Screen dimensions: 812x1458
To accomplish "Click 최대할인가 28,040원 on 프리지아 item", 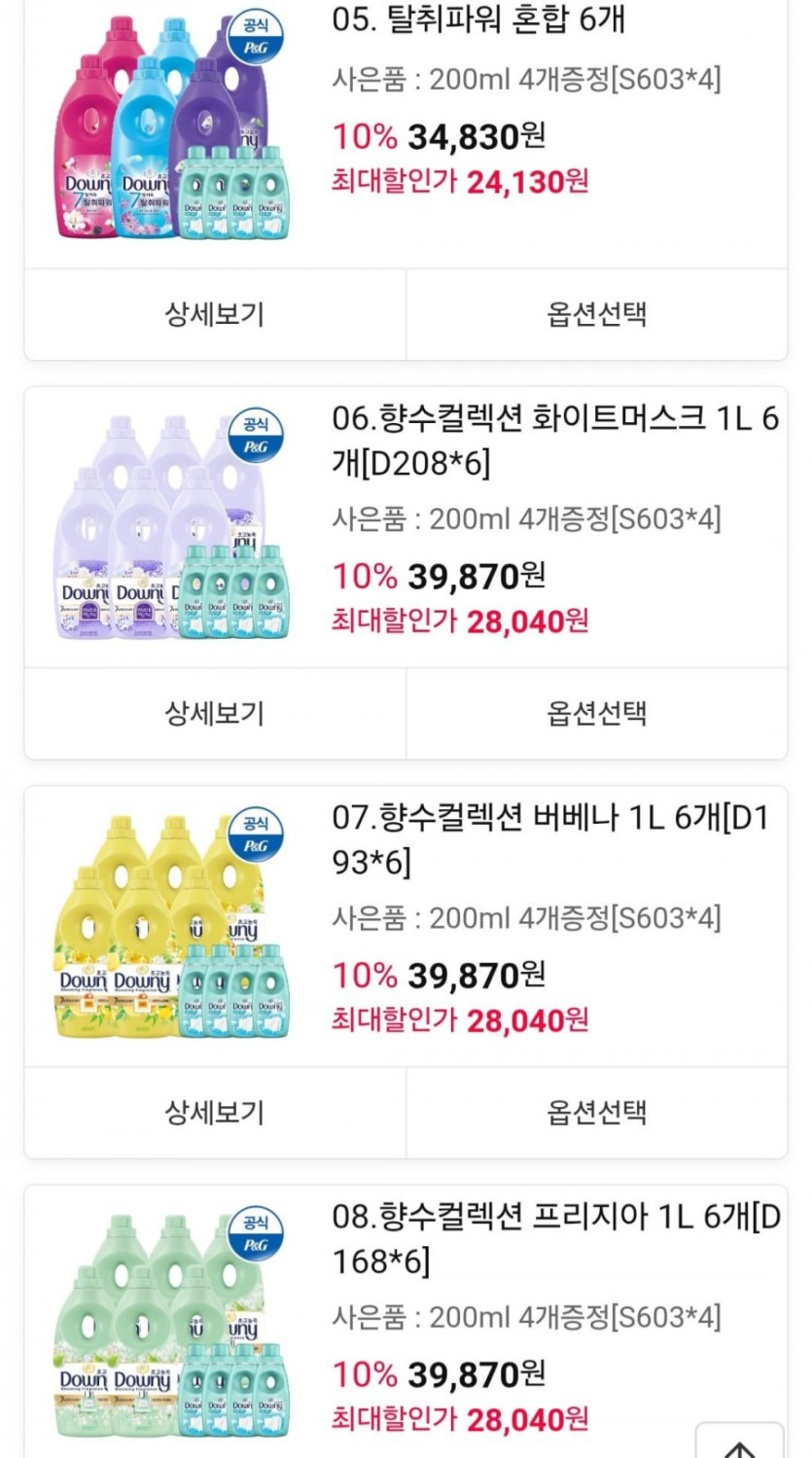I will 460,1419.
